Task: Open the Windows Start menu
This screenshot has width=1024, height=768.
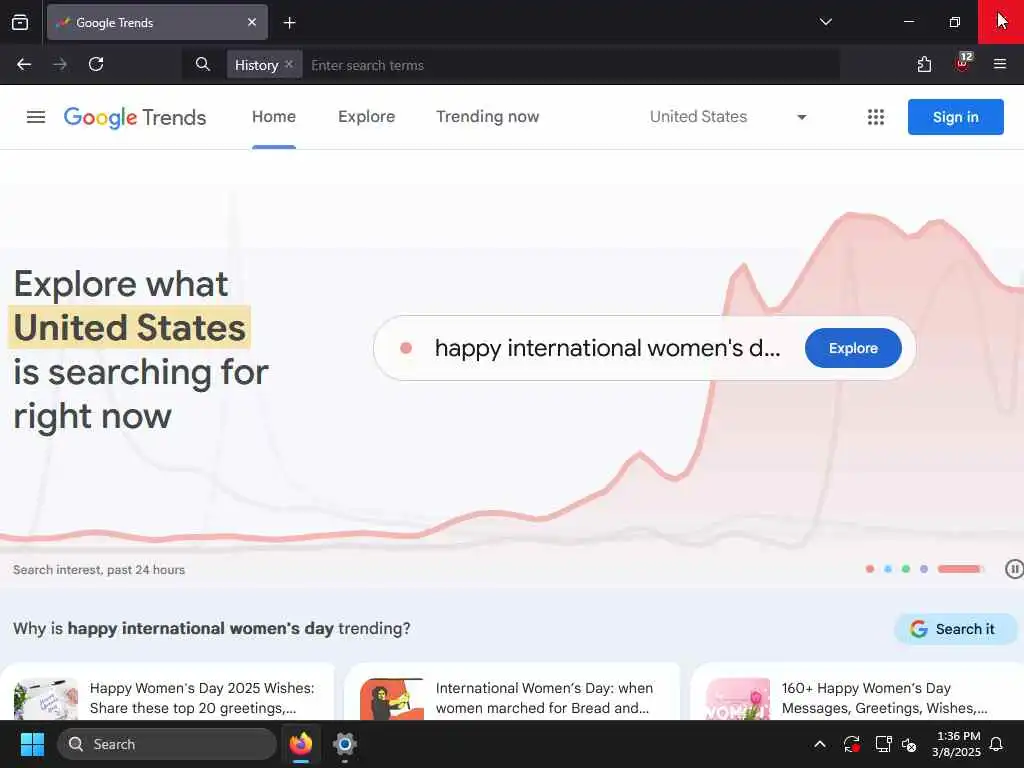Action: click(x=32, y=744)
